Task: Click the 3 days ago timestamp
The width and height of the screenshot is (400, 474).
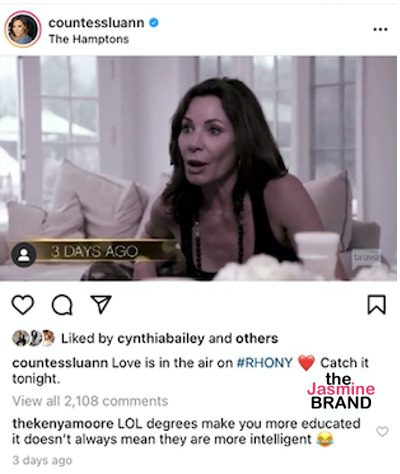Action: [x=42, y=460]
